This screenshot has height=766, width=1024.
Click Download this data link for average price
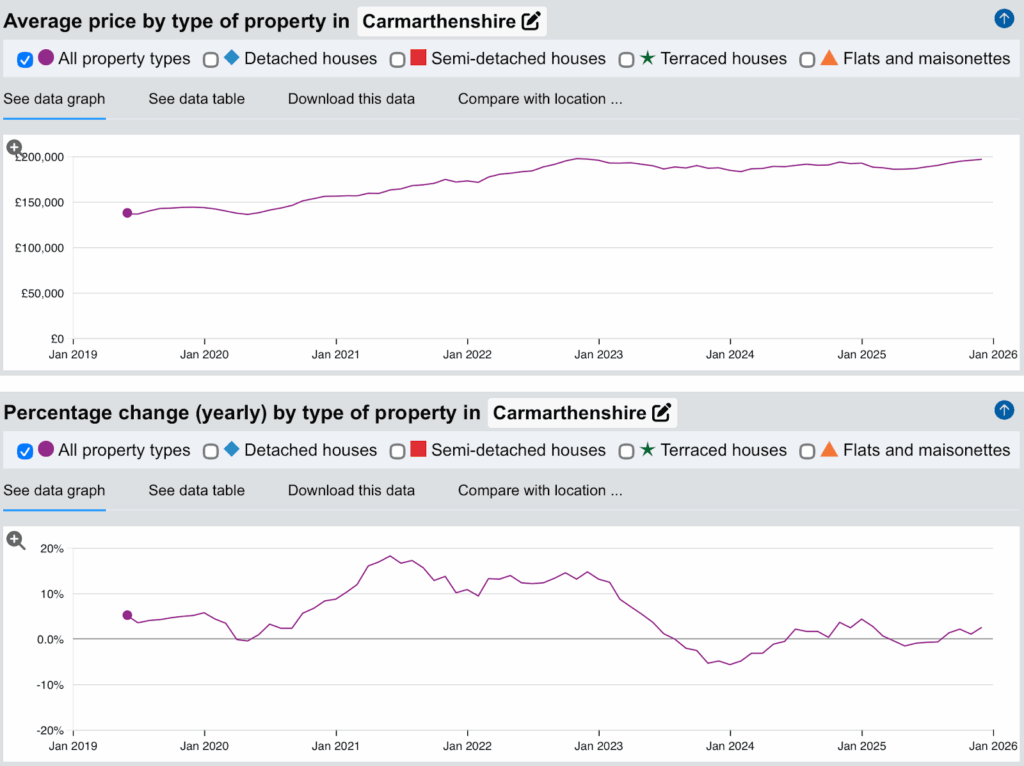click(x=351, y=99)
